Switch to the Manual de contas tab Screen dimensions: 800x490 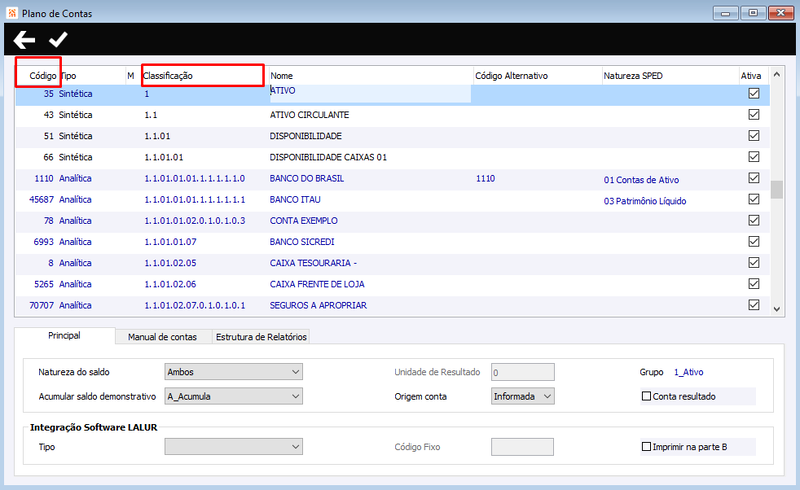[162, 337]
